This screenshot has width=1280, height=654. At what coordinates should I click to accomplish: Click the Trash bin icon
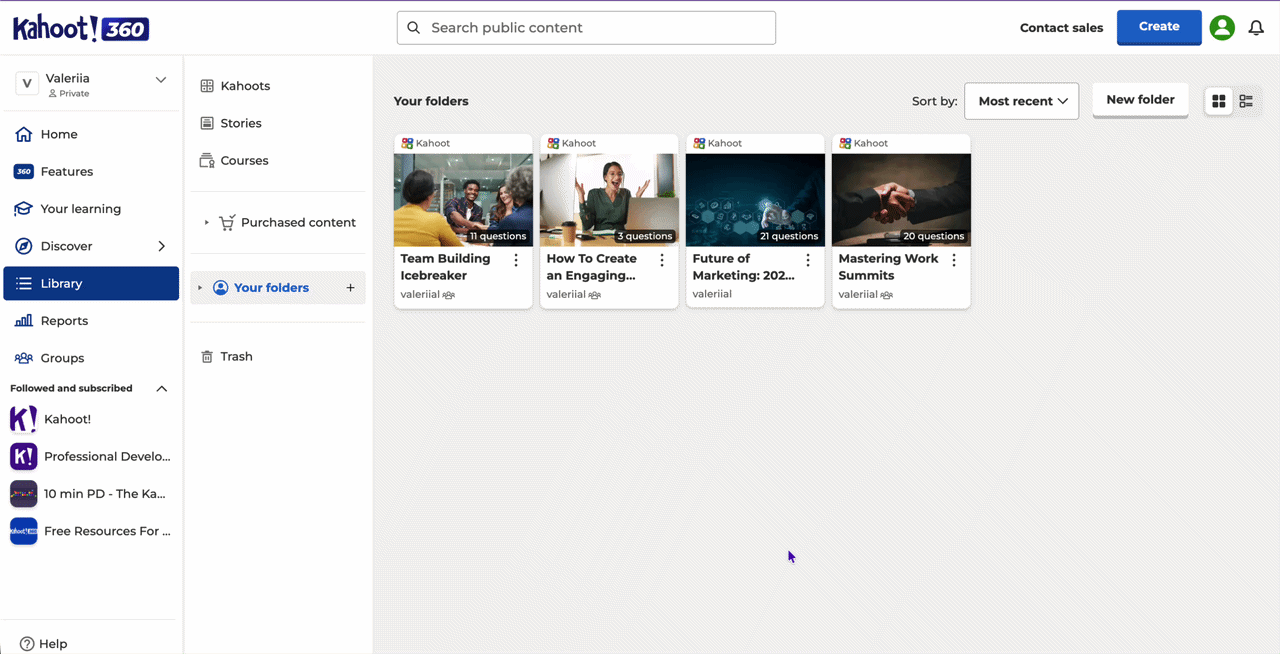tap(207, 356)
